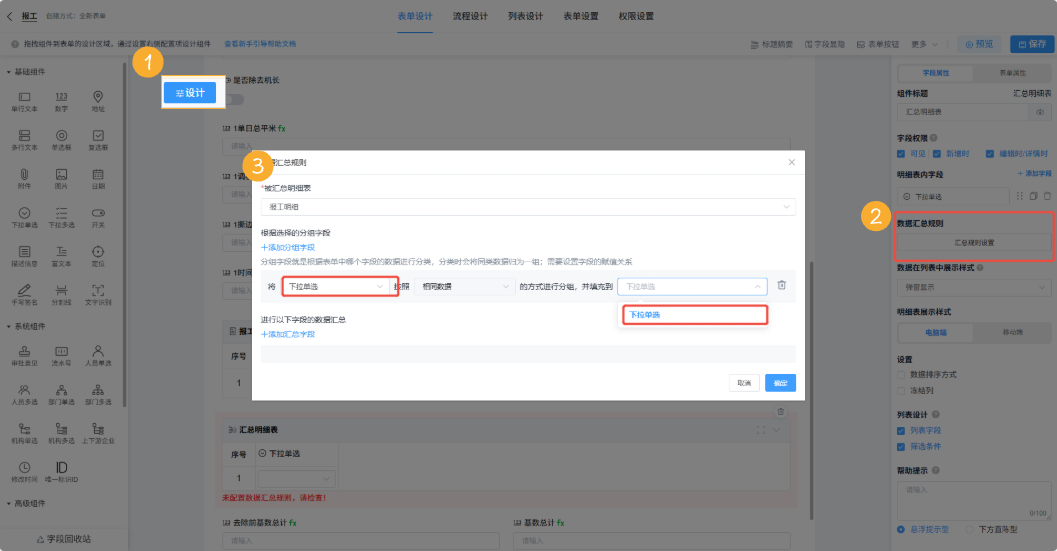This screenshot has height=551, width=1057.
Task: Open the 权限设置 tab
Action: click(x=635, y=17)
